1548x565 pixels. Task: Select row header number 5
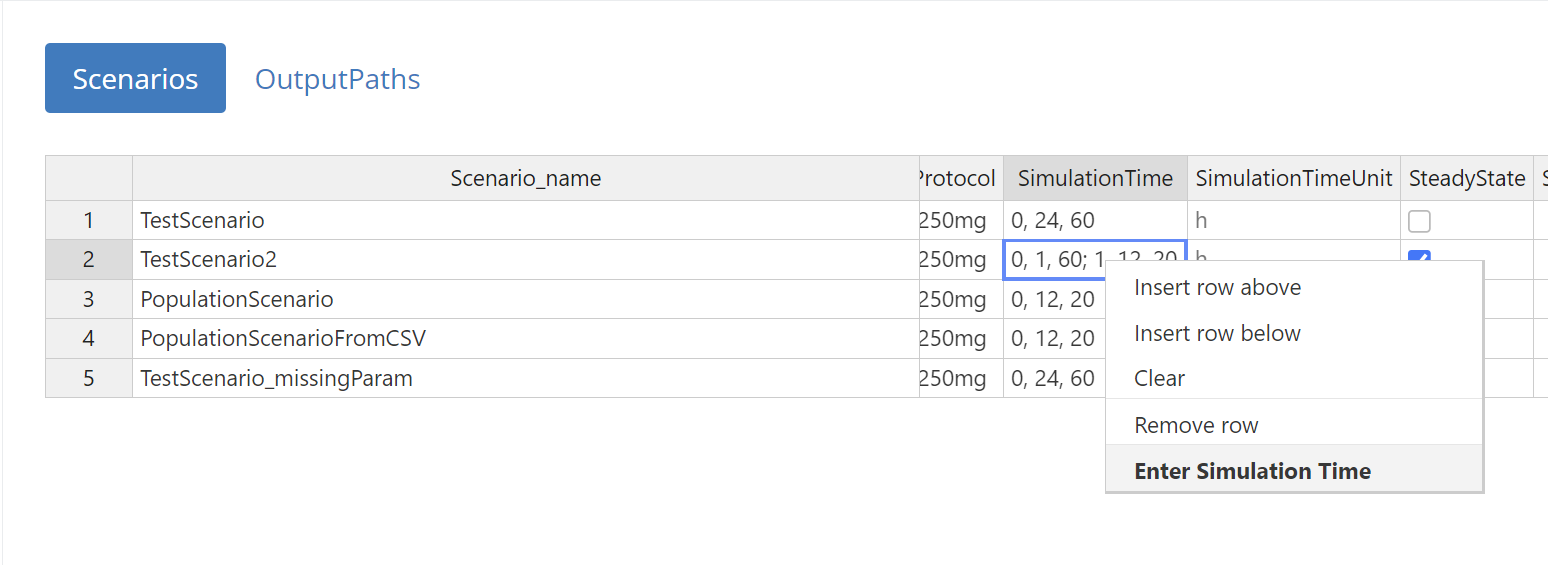pos(89,379)
